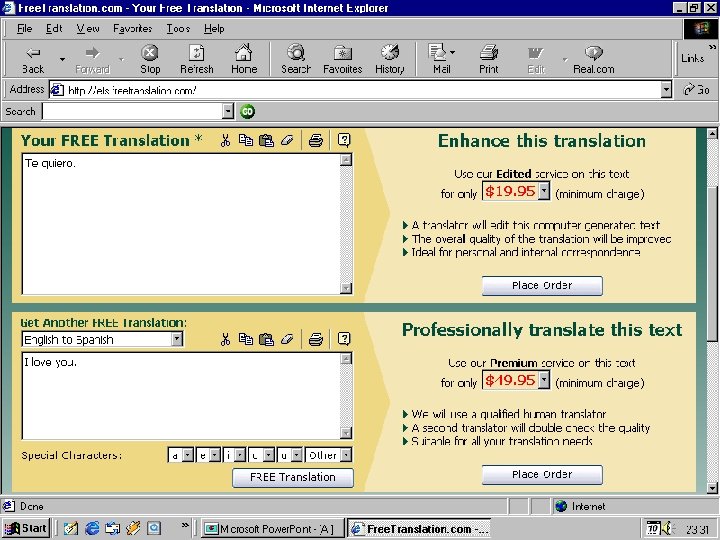Open the Address bar dropdown
The image size is (720, 540).
pos(666,90)
